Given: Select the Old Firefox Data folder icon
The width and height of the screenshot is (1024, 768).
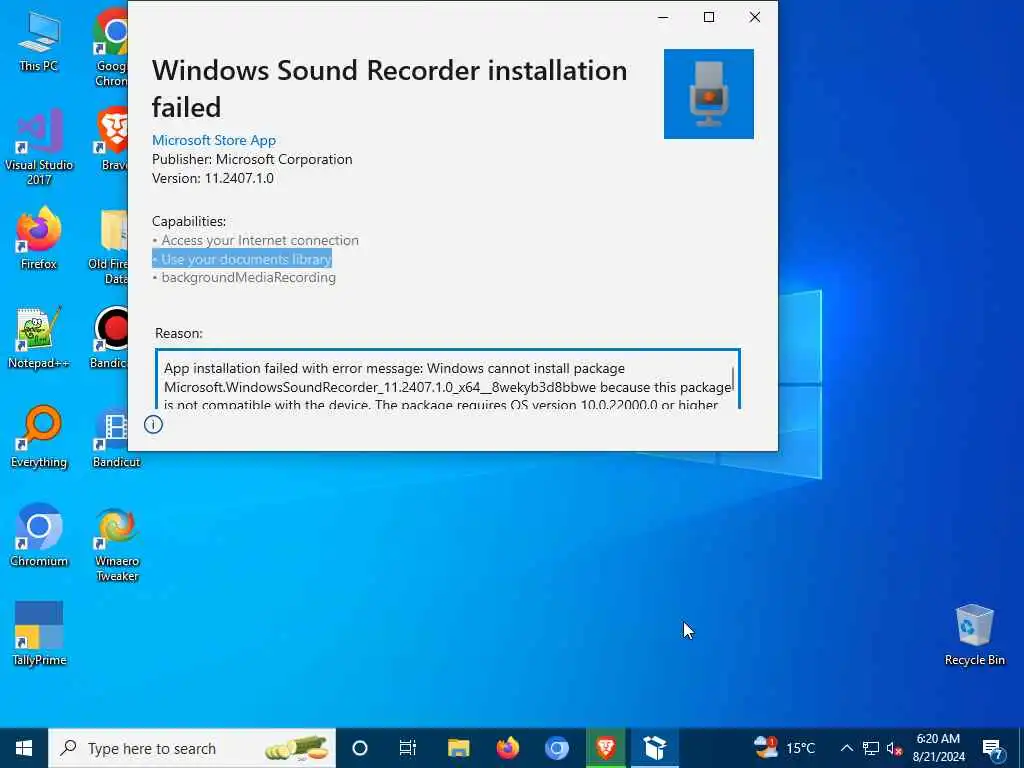Looking at the screenshot, I should pos(110,247).
